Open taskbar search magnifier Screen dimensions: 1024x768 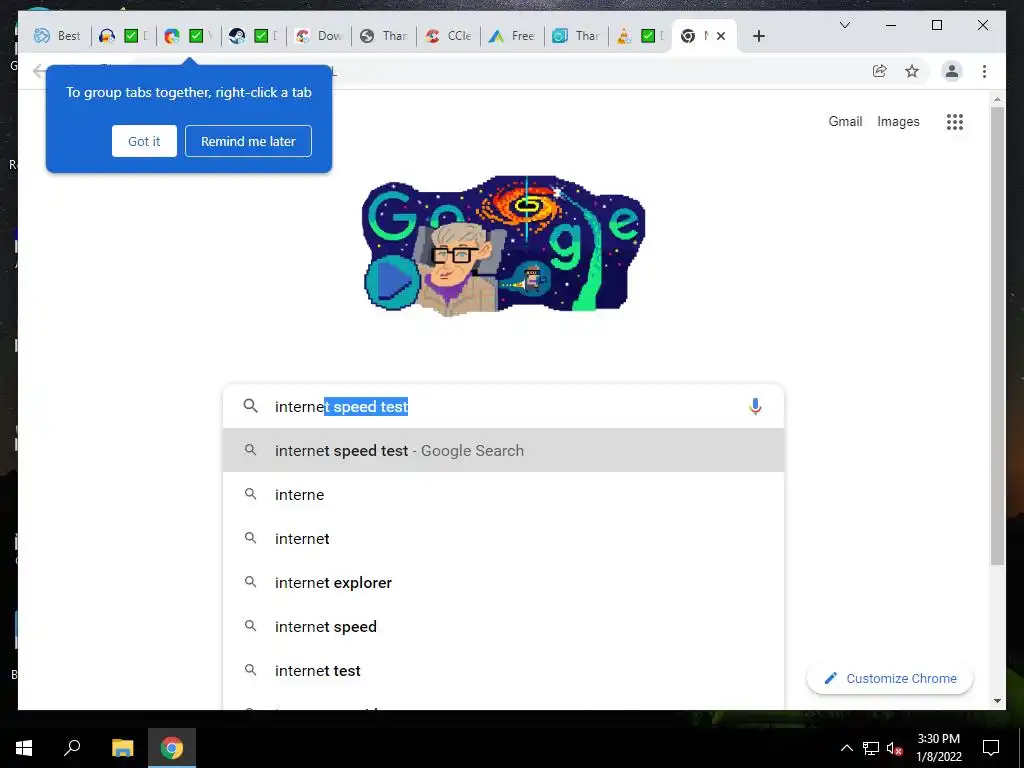click(72, 748)
